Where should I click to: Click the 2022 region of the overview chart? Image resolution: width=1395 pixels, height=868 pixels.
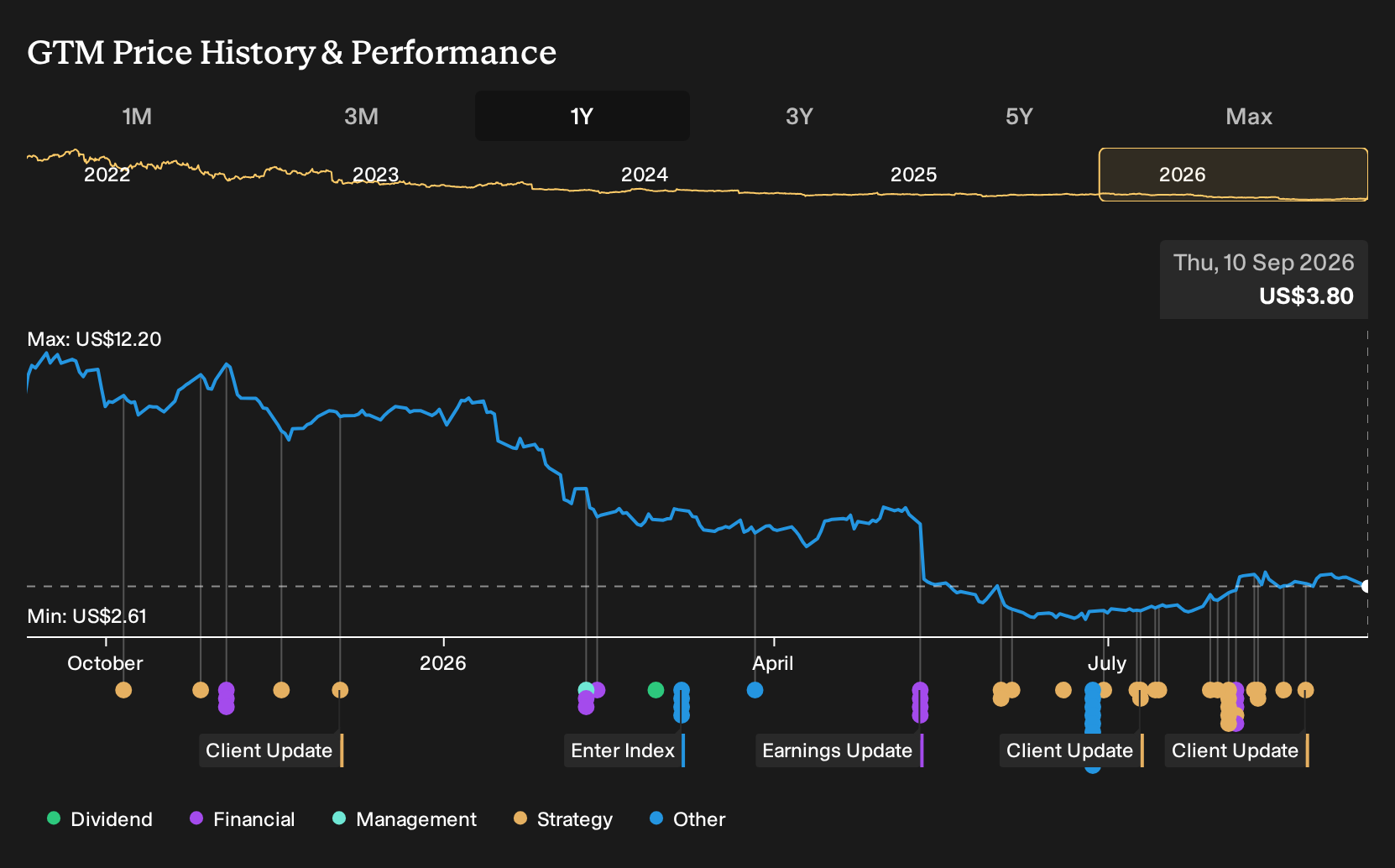point(107,175)
